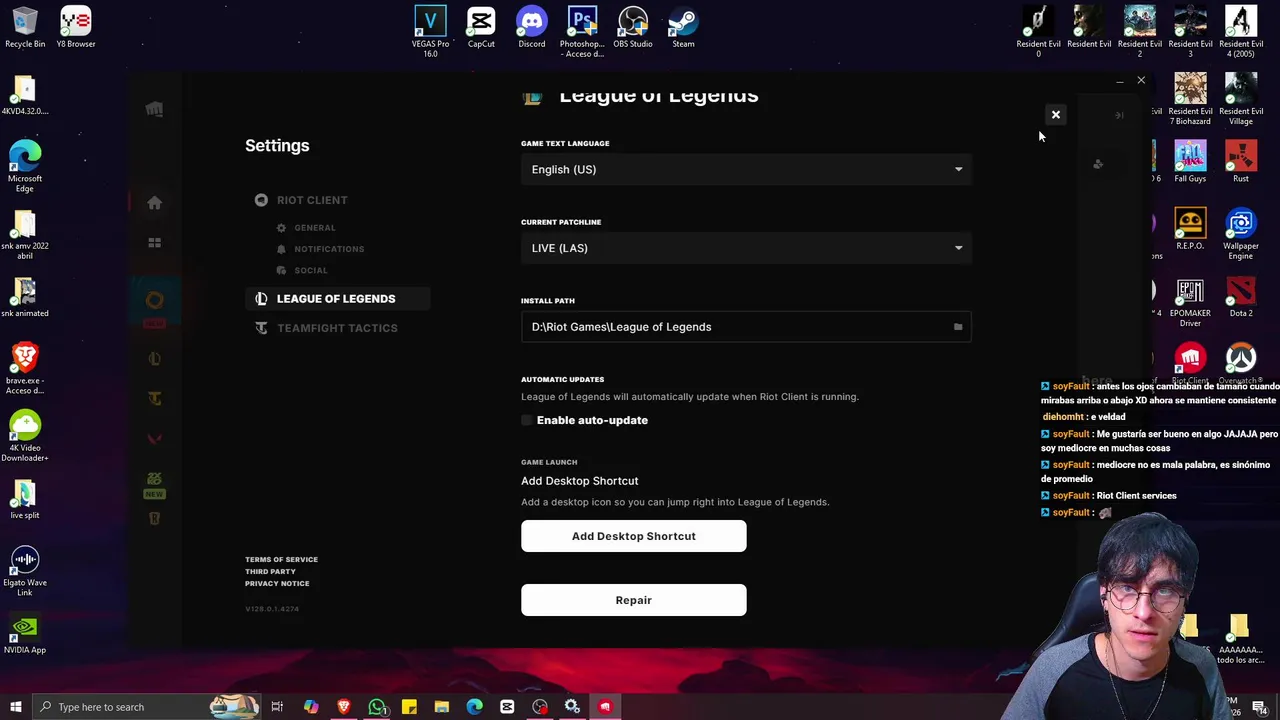Select the Y8 Browser desktop icon
The width and height of the screenshot is (1280, 720).
[76, 28]
